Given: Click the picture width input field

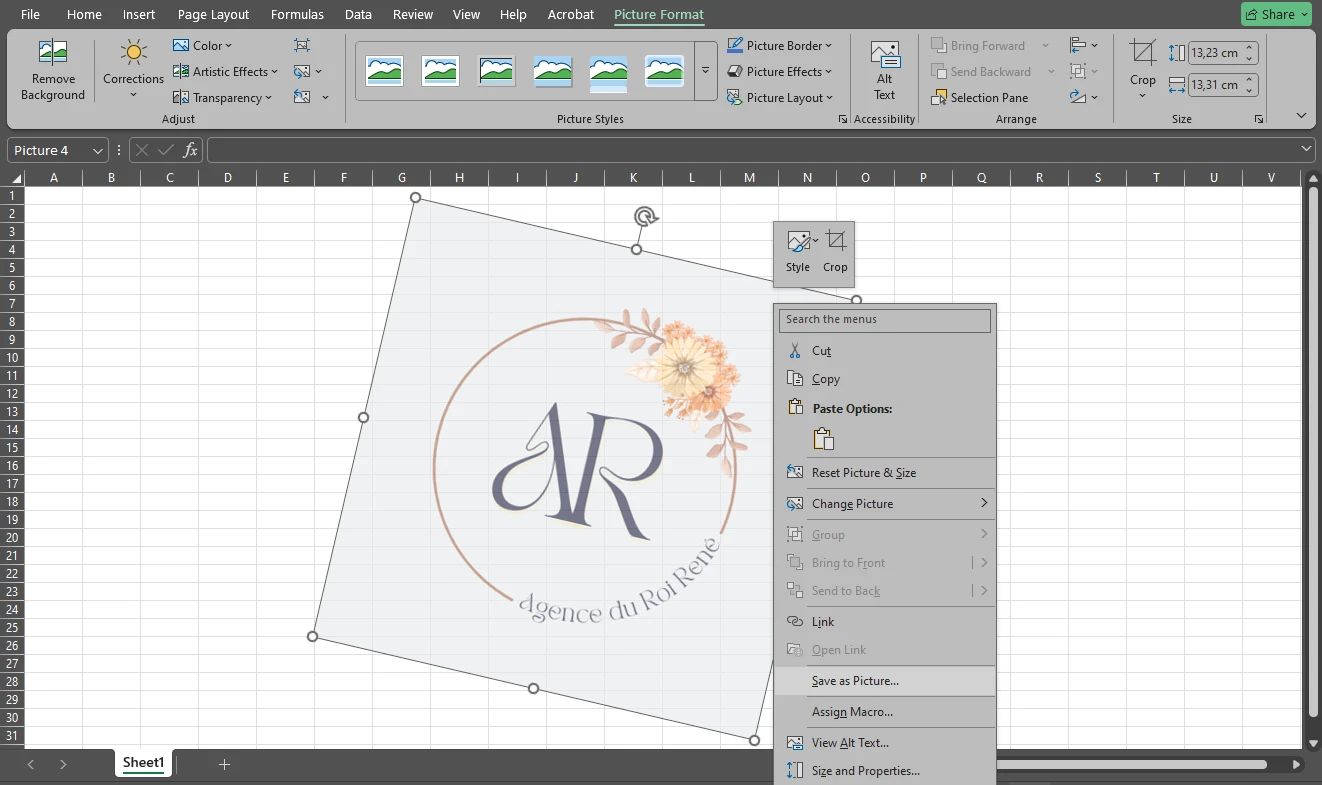Looking at the screenshot, I should click(x=1215, y=85).
